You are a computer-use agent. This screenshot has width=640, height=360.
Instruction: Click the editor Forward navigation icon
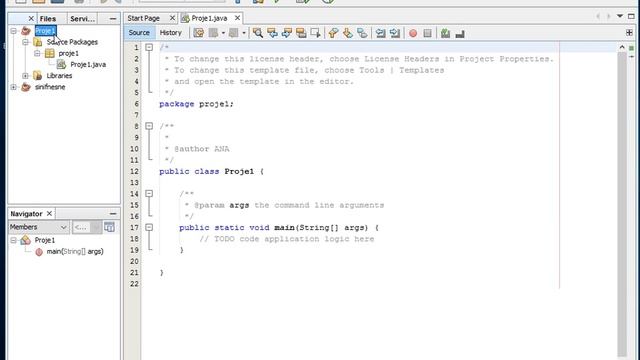tap(233, 33)
